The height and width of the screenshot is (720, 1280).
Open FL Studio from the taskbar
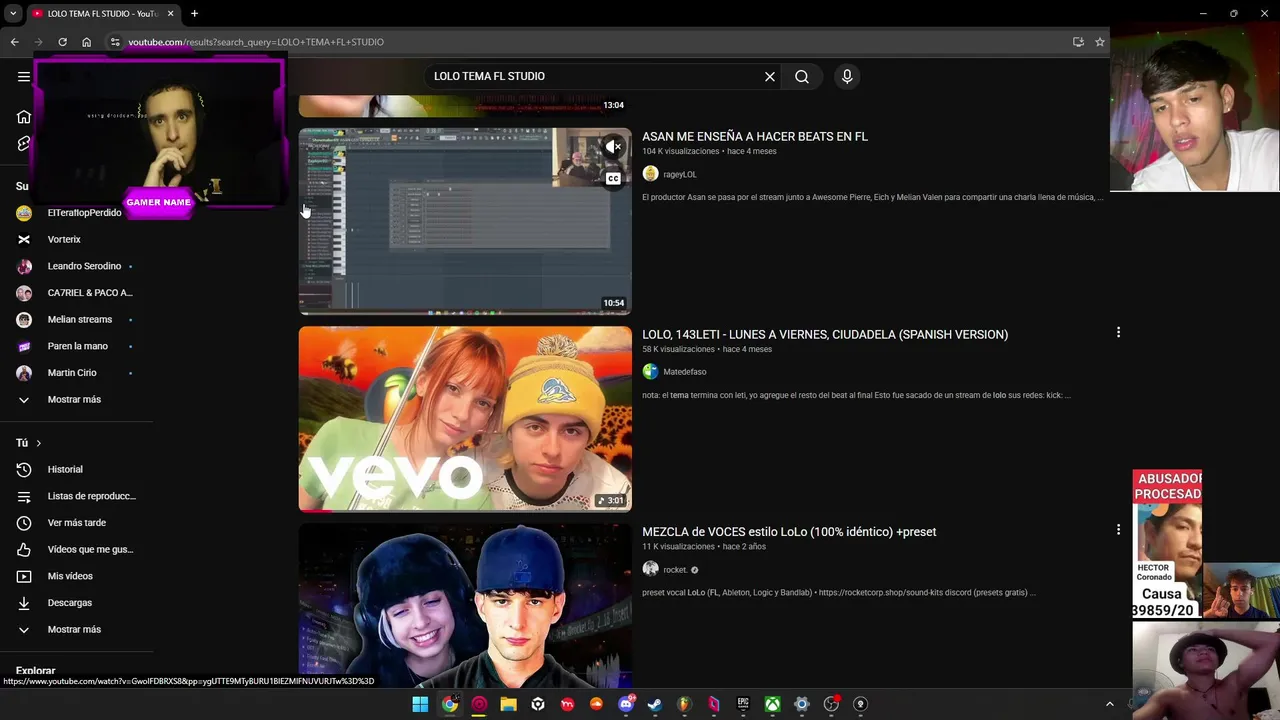coord(684,704)
